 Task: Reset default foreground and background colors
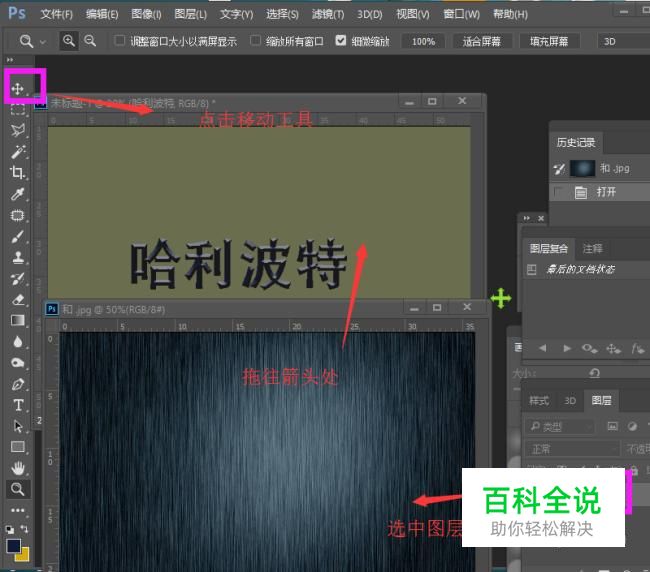point(10,529)
